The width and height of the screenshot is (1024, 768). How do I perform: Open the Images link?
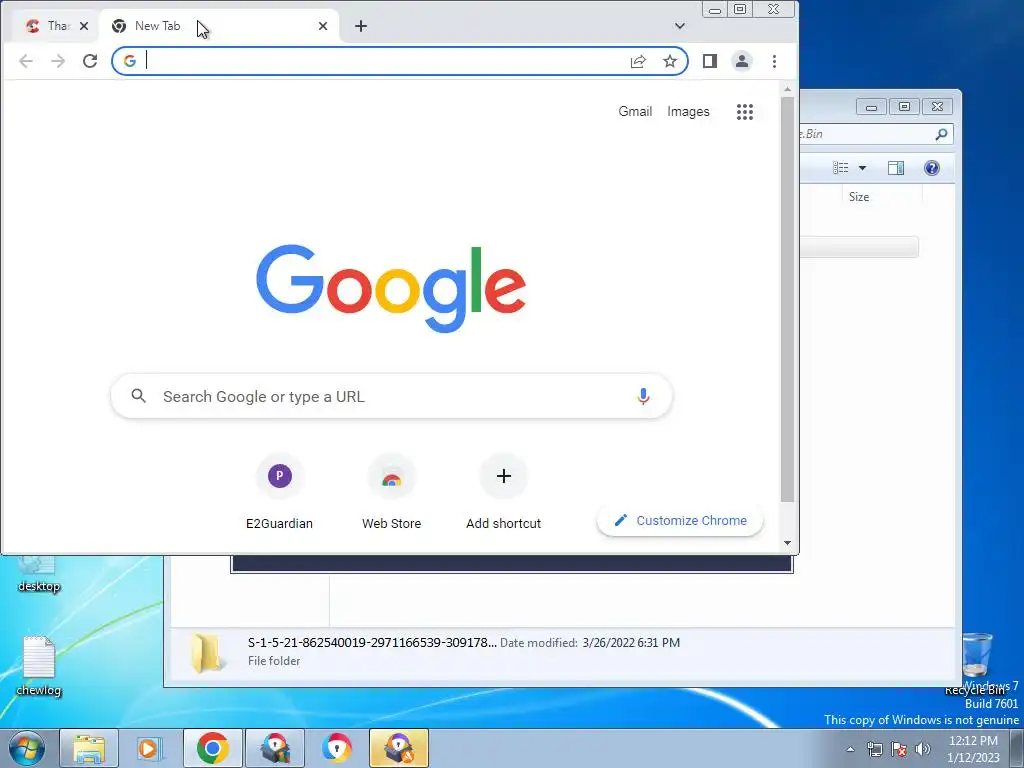688,112
